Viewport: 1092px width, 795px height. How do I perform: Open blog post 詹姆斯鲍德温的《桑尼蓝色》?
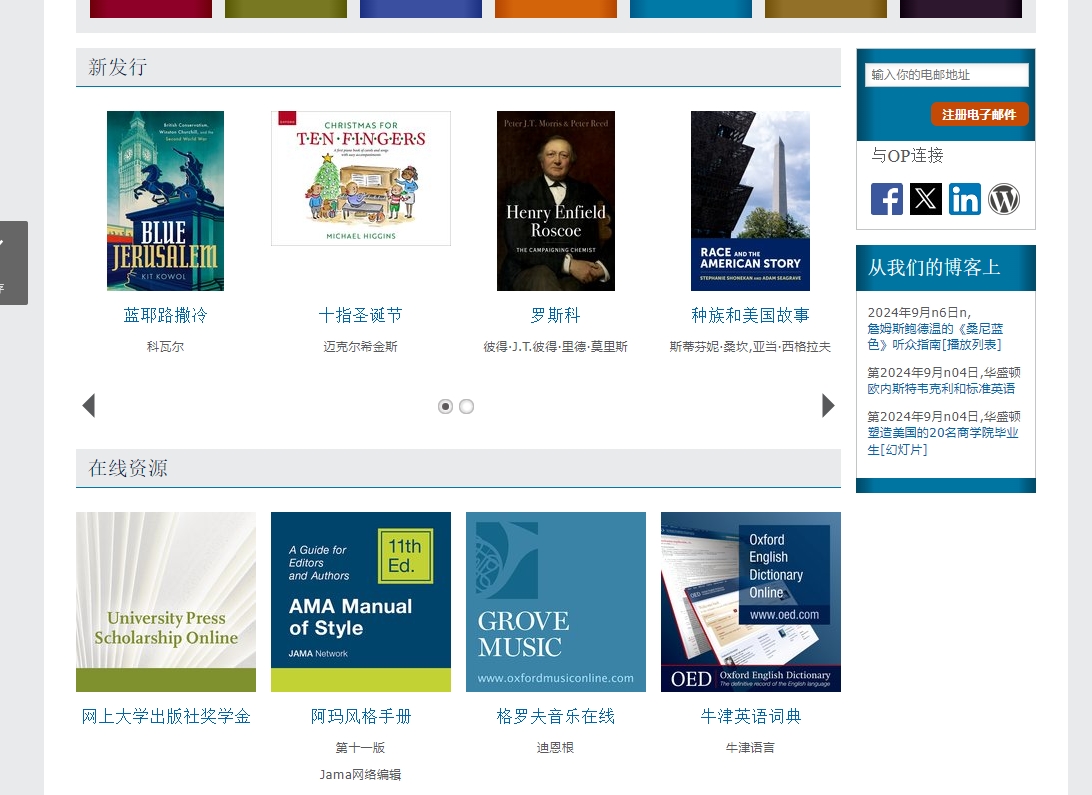(935, 336)
